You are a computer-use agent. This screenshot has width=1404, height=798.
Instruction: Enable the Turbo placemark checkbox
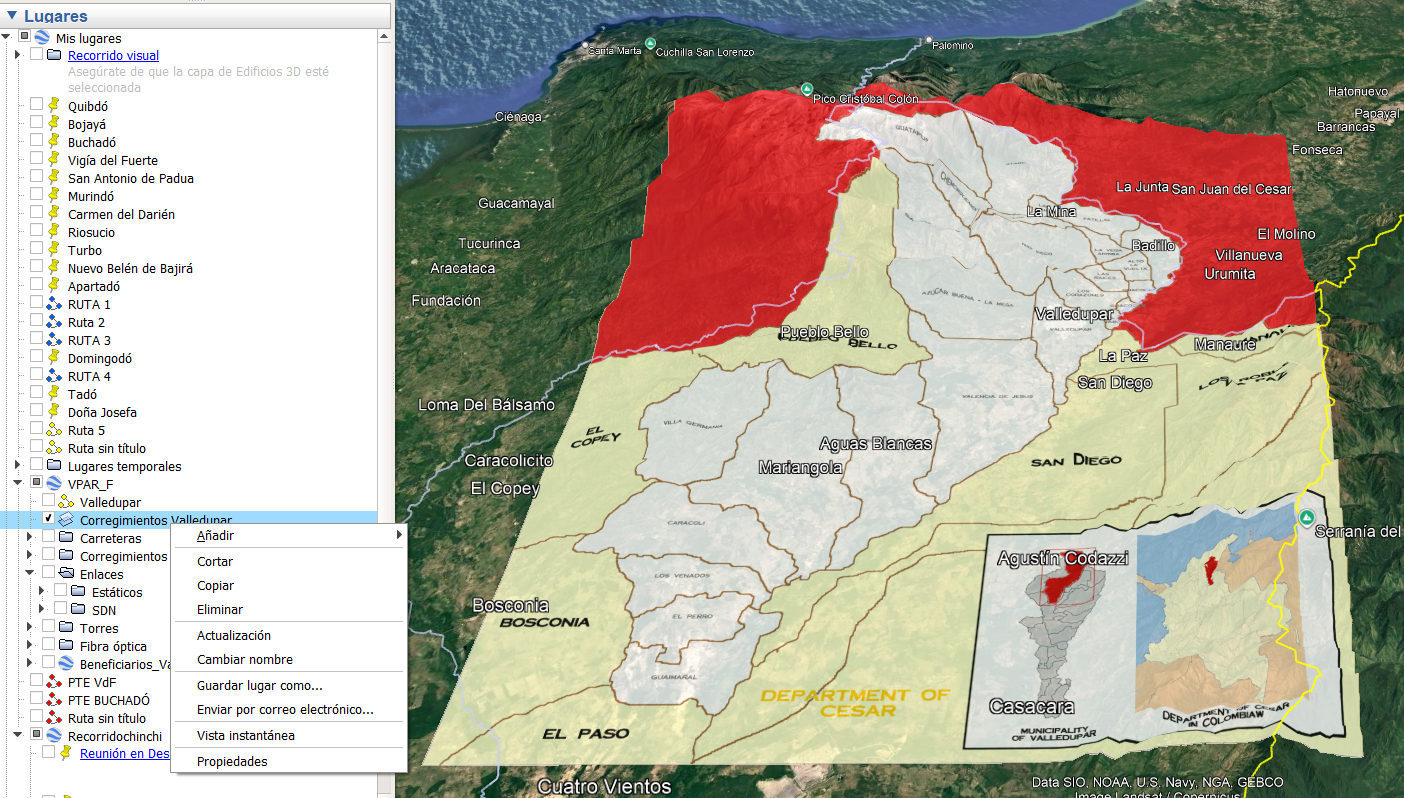[x=36, y=250]
